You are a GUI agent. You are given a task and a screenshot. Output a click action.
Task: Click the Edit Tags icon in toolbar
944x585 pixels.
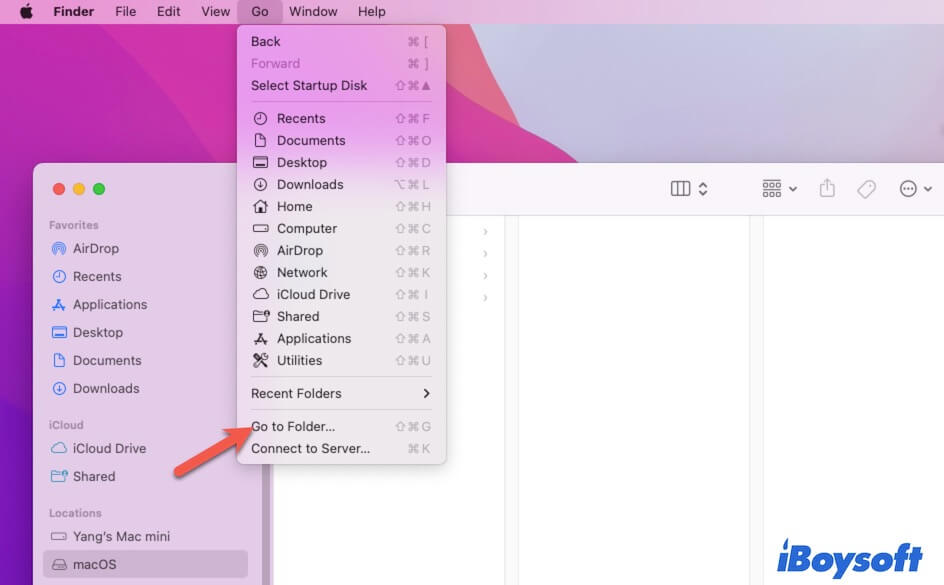(x=866, y=189)
